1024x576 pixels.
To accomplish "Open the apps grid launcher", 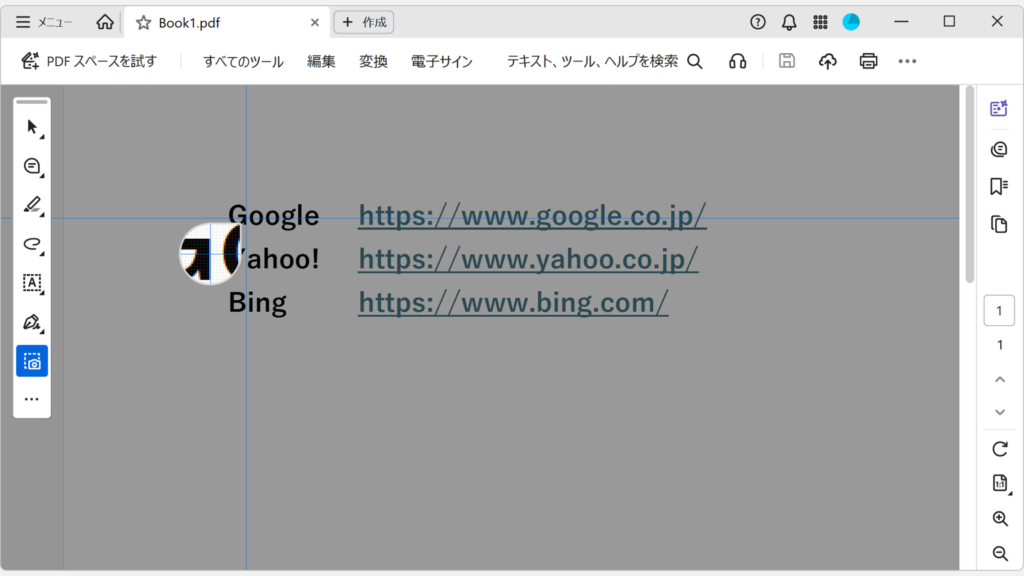I will tap(820, 22).
